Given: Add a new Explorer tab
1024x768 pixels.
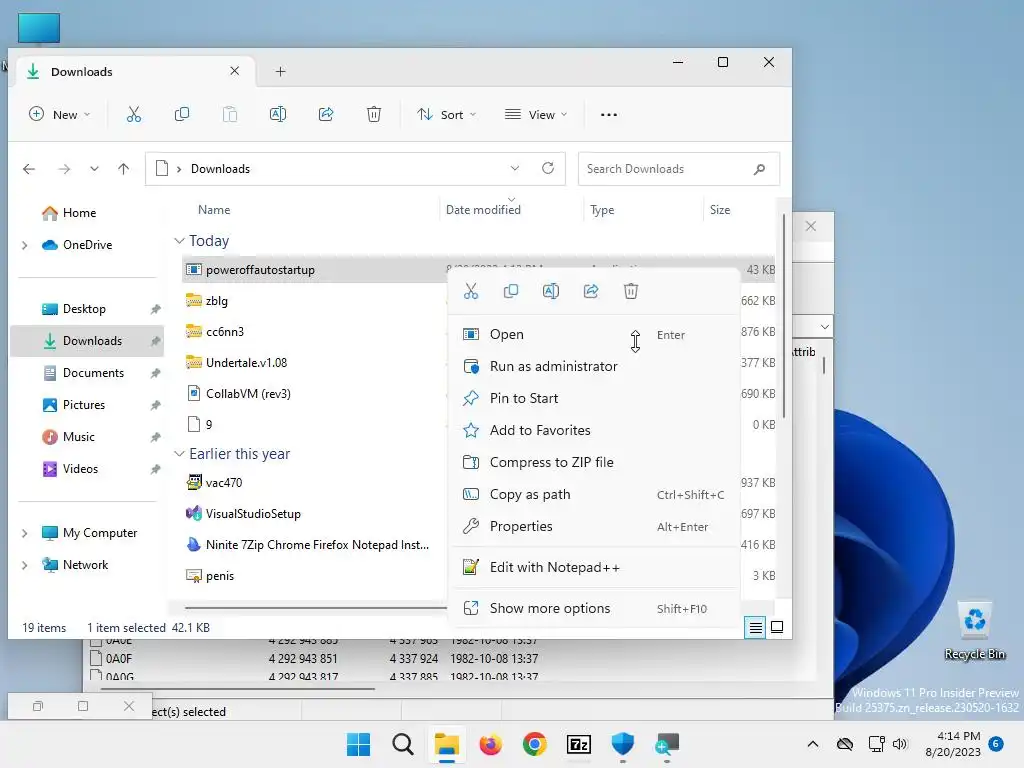Looking at the screenshot, I should click(280, 72).
